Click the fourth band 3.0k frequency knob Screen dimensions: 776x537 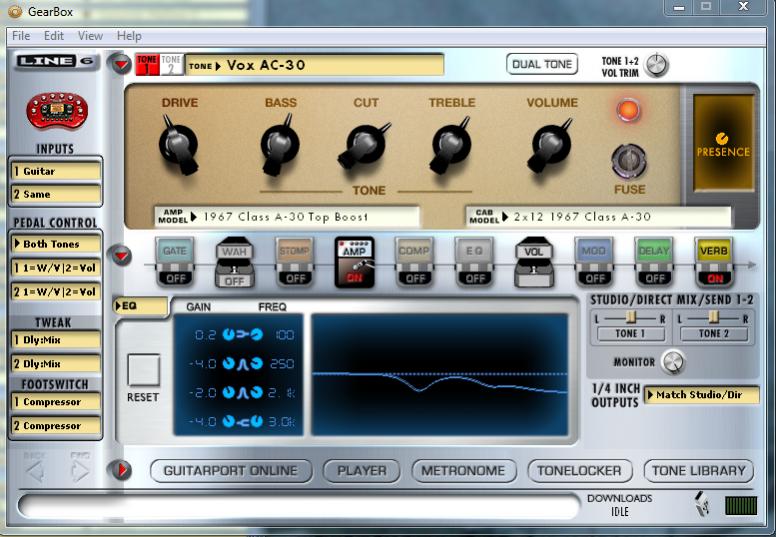(x=256, y=422)
